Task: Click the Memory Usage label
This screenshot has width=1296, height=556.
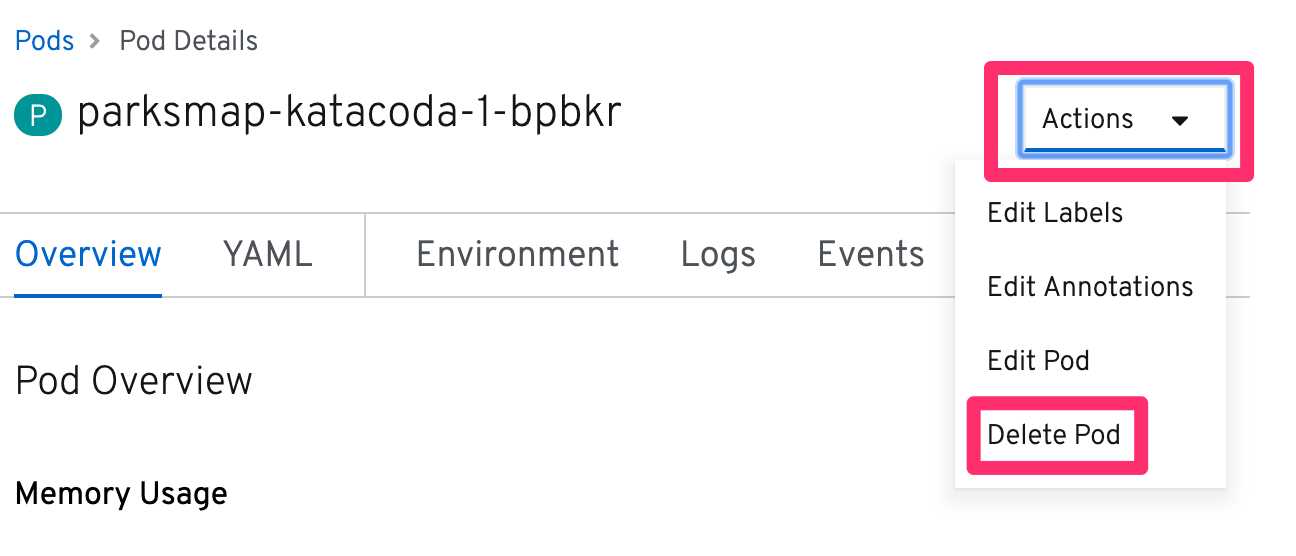Action: 121,493
